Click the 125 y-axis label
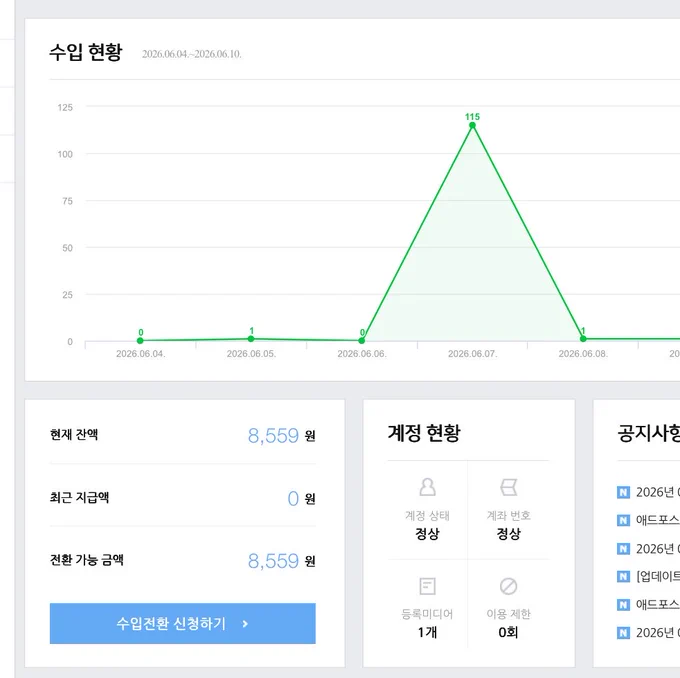This screenshot has width=680, height=678. coord(65,107)
